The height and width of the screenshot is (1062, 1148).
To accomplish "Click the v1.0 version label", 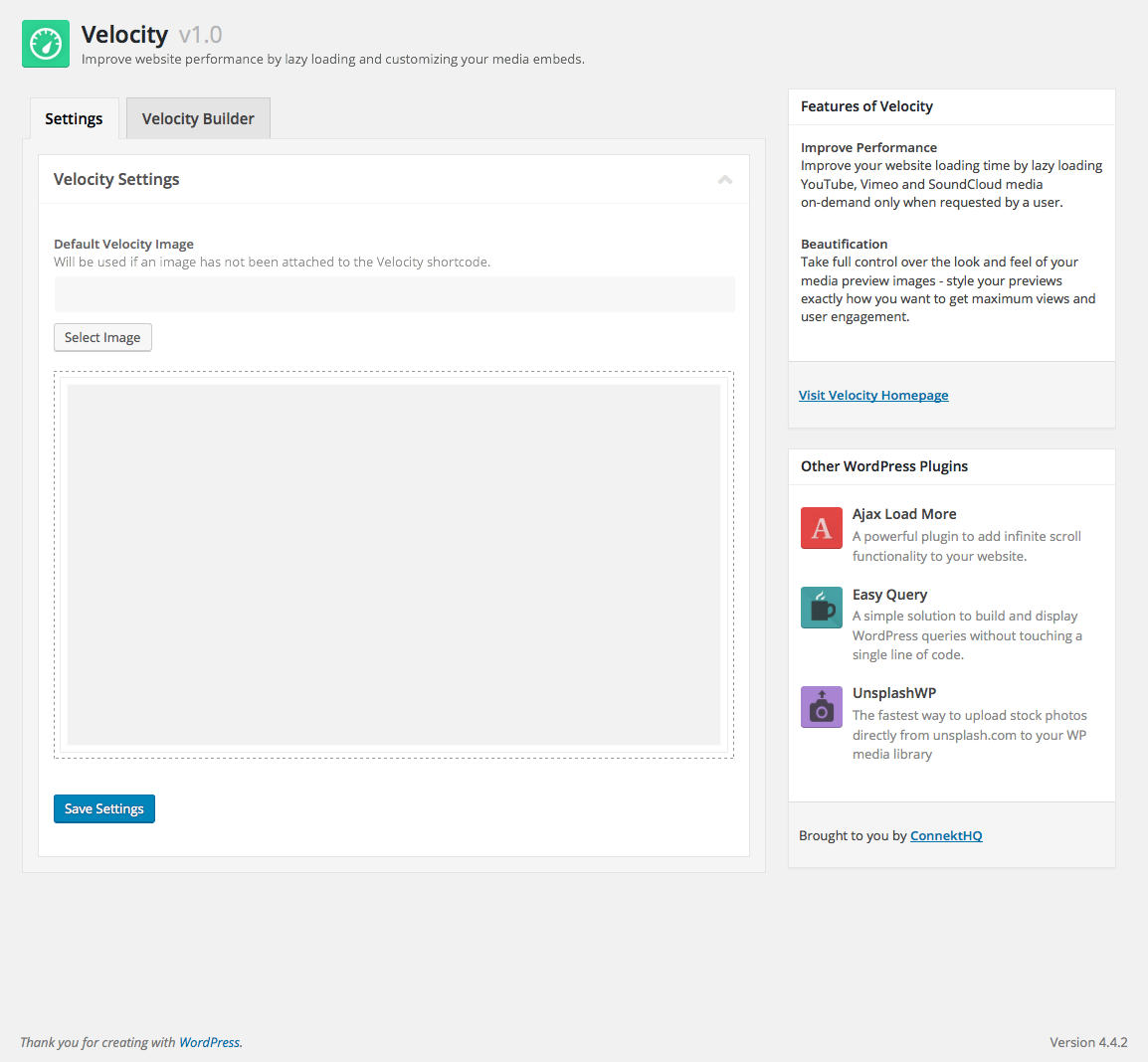I will (x=201, y=35).
